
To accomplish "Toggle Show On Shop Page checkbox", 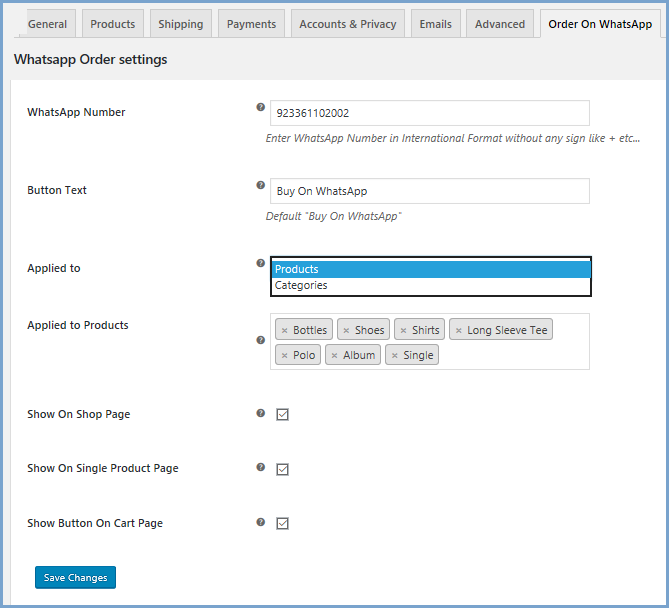I will 282,414.
